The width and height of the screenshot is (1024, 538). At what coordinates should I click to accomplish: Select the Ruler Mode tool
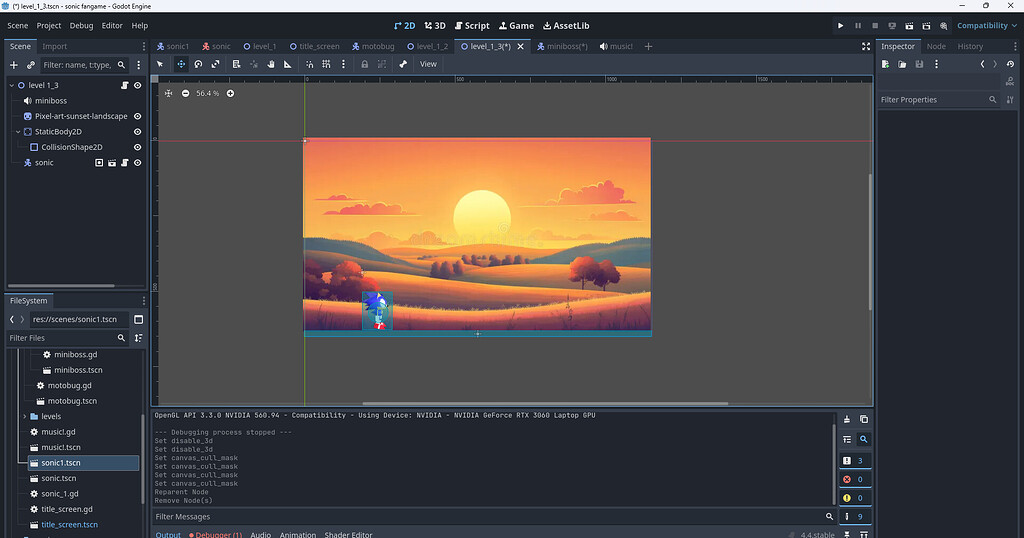[x=287, y=64]
